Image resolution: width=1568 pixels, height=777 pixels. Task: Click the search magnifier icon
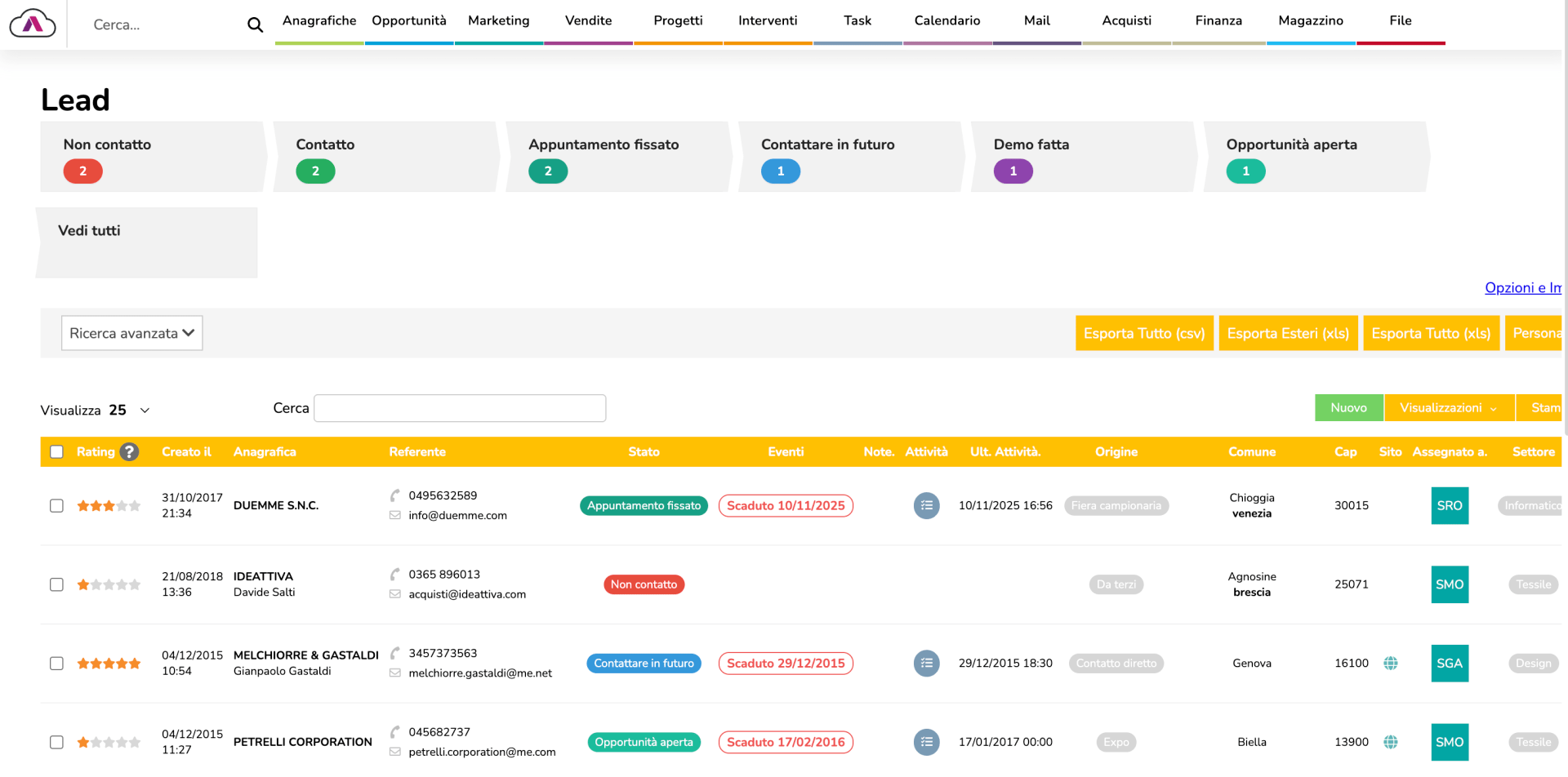[x=255, y=25]
